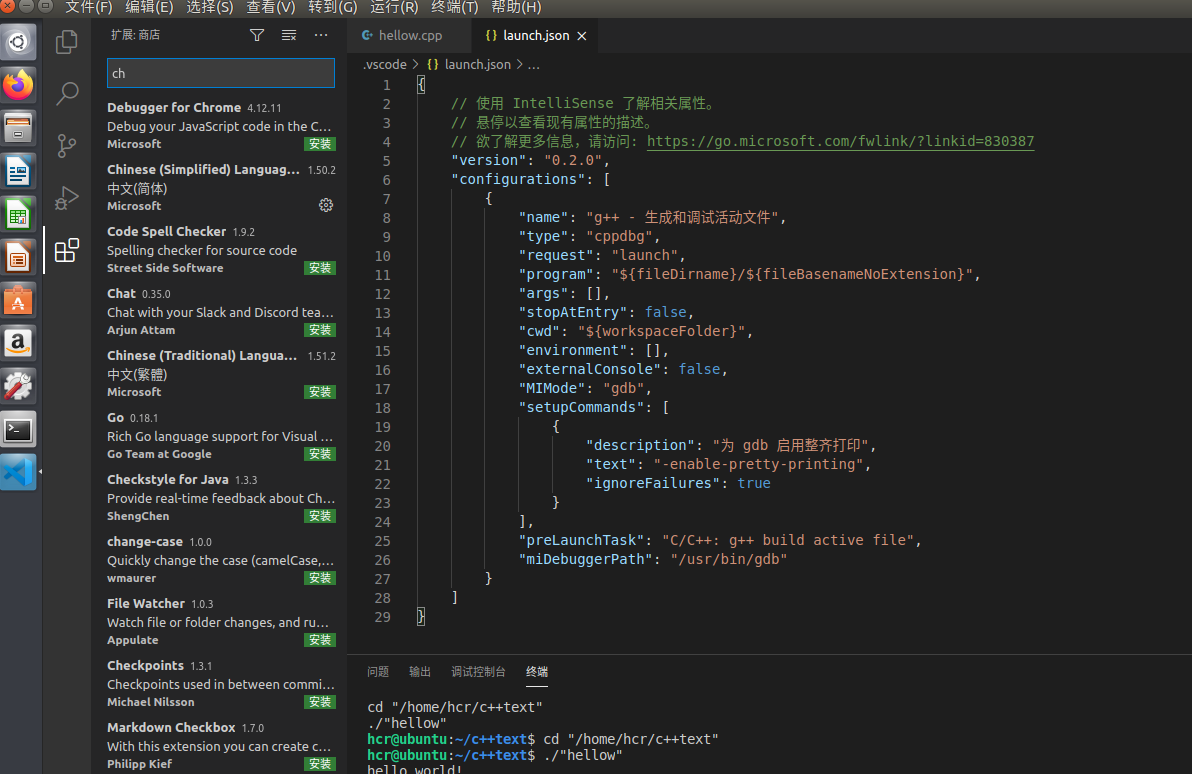
Task: Open the Ubuntu dash home button
Action: click(18, 42)
